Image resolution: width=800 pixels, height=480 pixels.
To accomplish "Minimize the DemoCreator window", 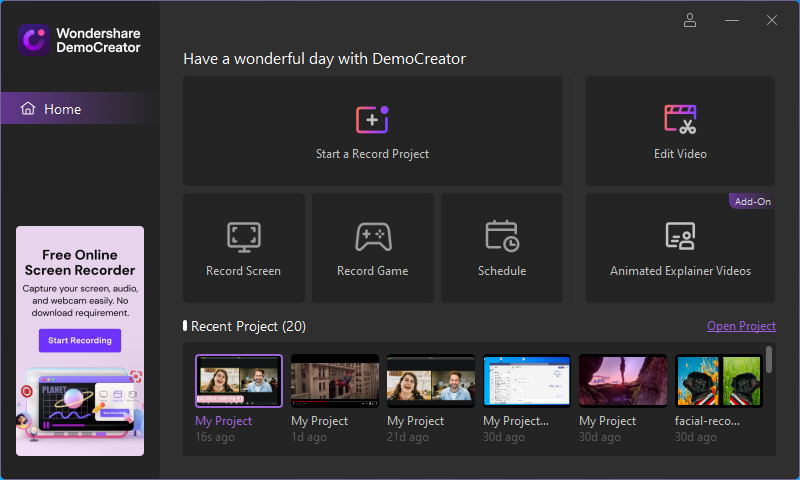I will (732, 20).
